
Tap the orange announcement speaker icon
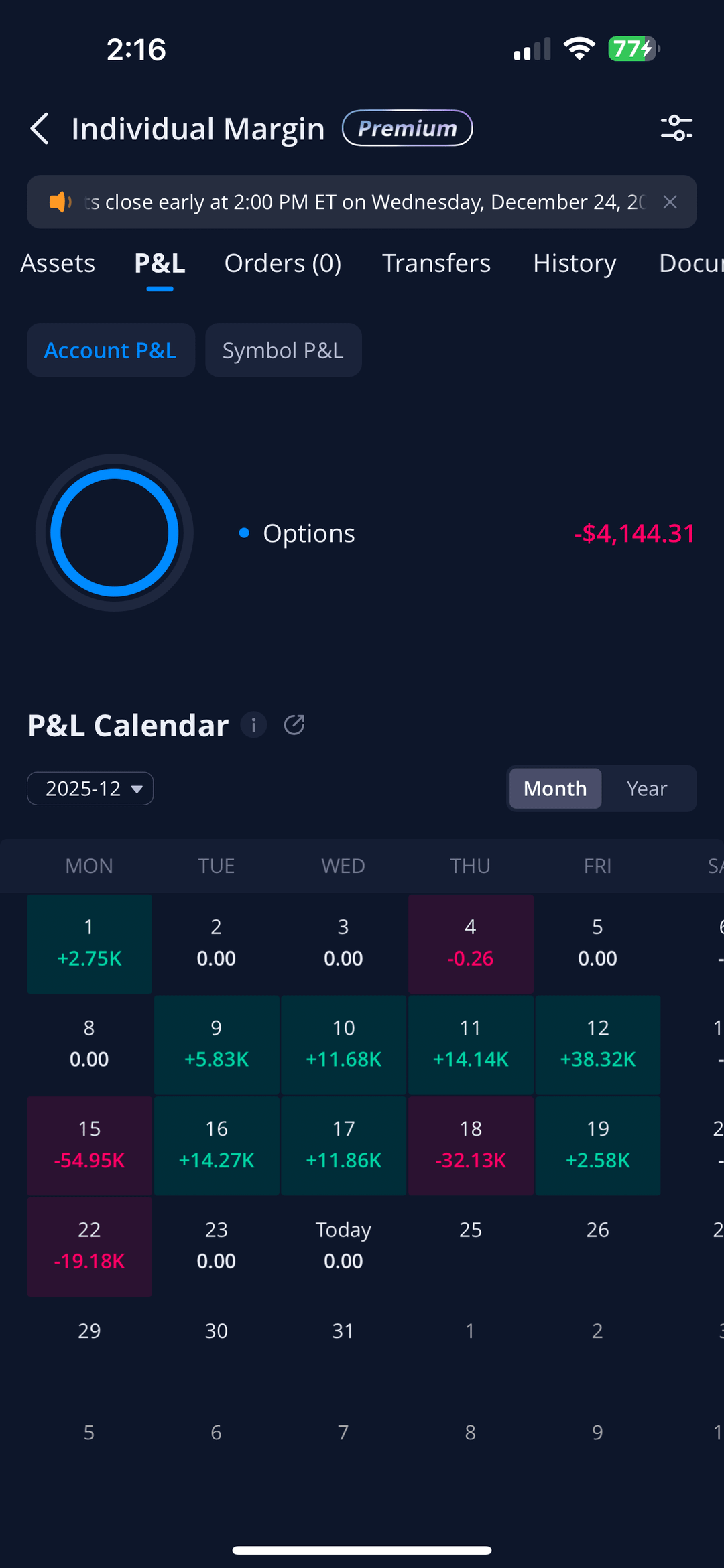60,202
